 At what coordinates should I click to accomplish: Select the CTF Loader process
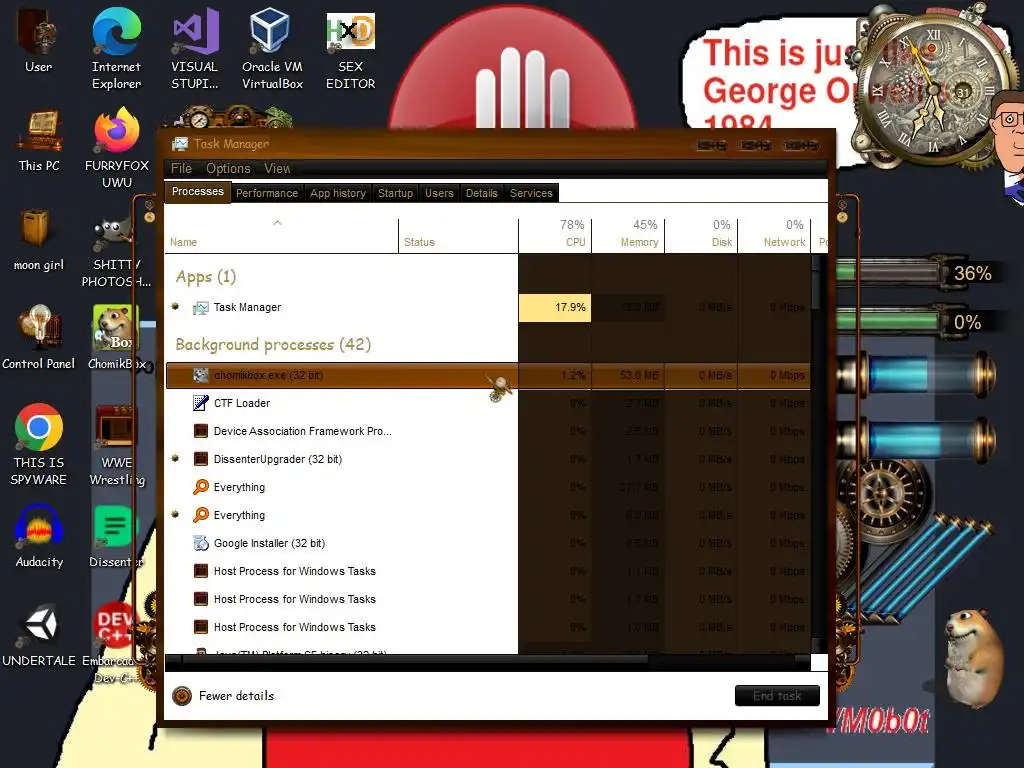[x=488, y=403]
